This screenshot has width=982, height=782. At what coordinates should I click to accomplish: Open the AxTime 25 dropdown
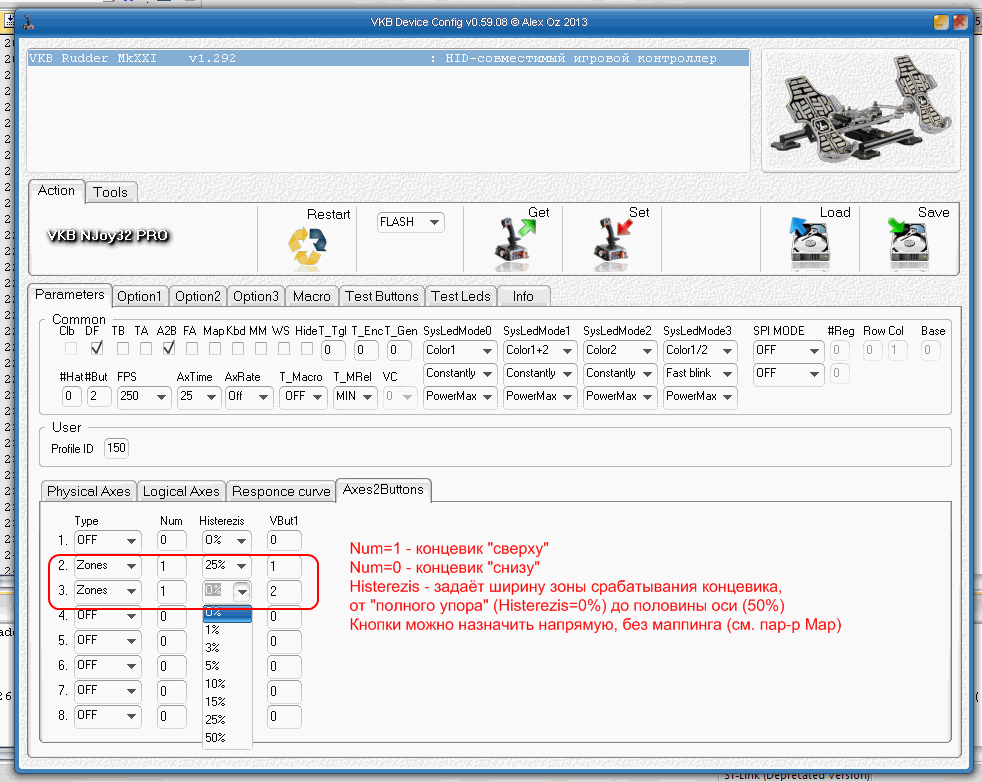pyautogui.click(x=199, y=396)
